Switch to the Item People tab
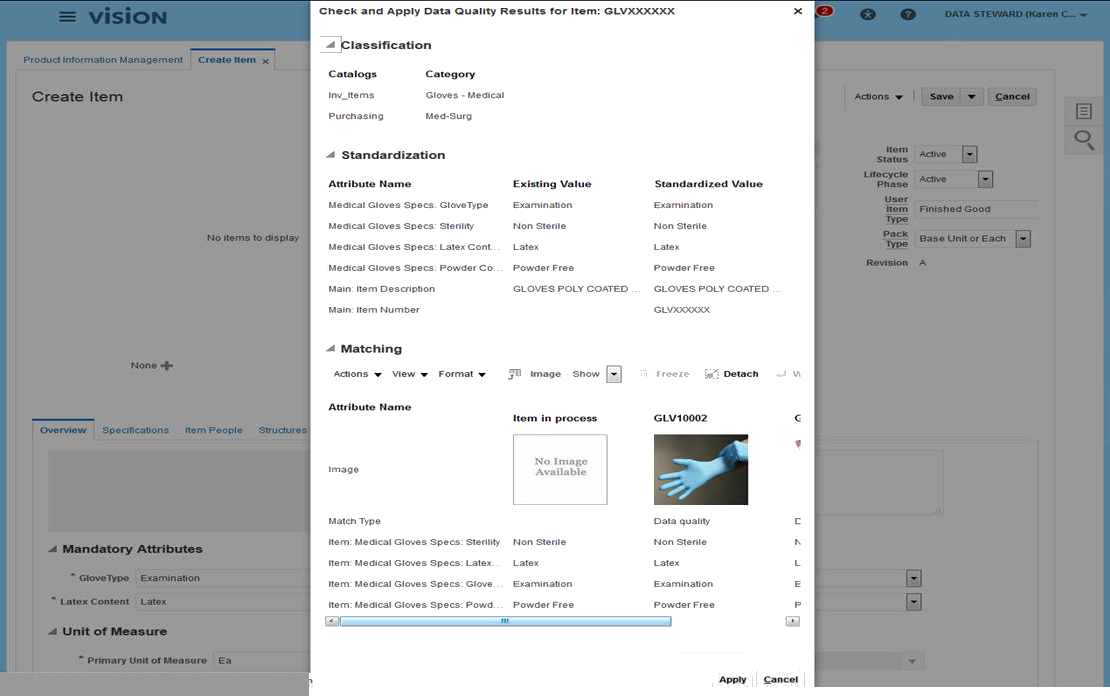 [x=213, y=430]
